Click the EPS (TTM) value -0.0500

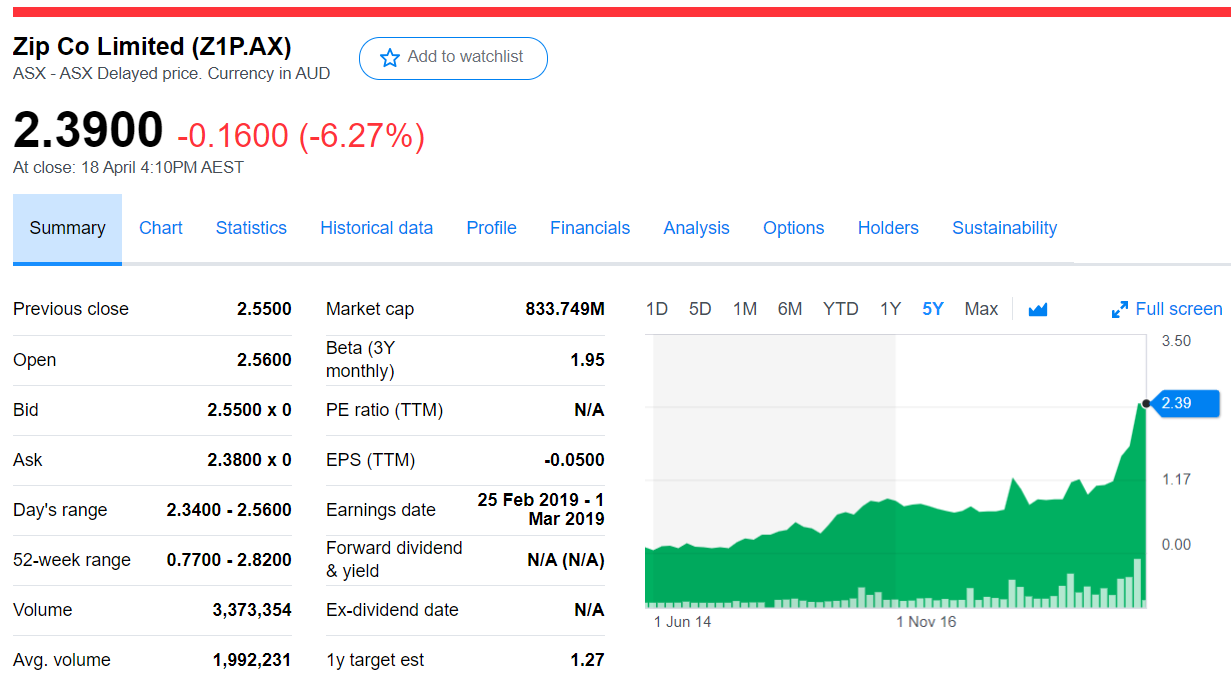click(574, 460)
